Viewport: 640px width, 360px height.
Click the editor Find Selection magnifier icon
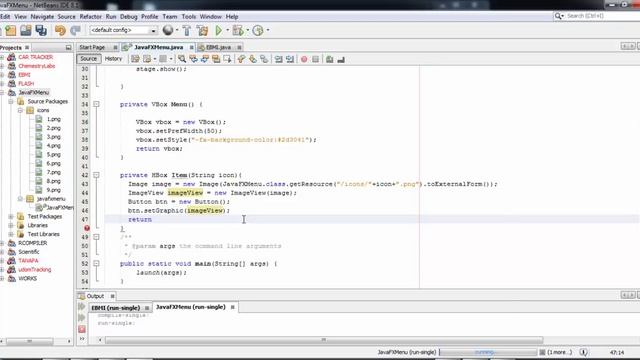coord(182,59)
